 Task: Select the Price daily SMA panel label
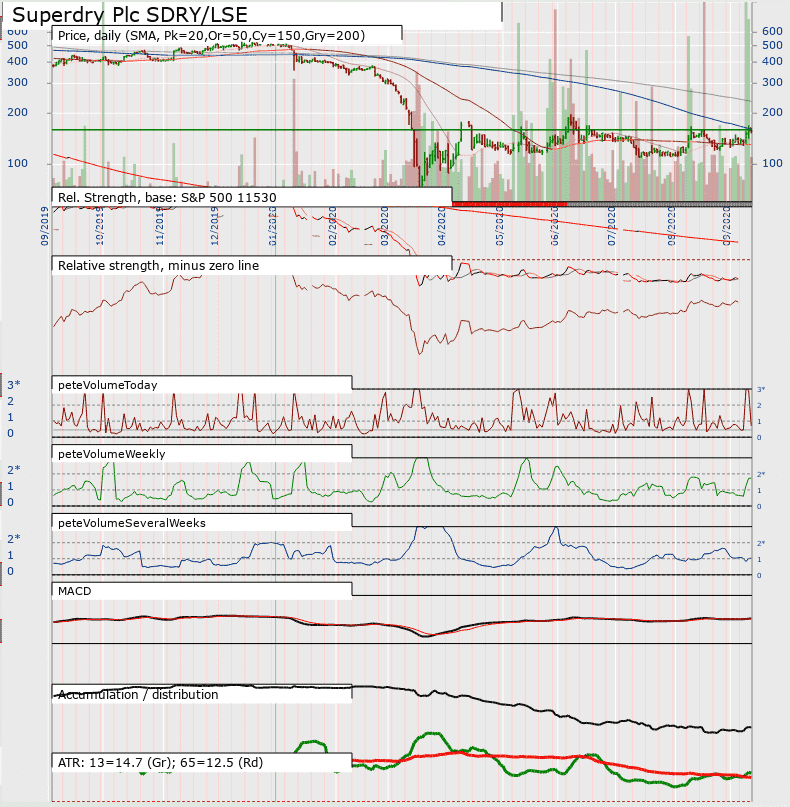click(211, 36)
